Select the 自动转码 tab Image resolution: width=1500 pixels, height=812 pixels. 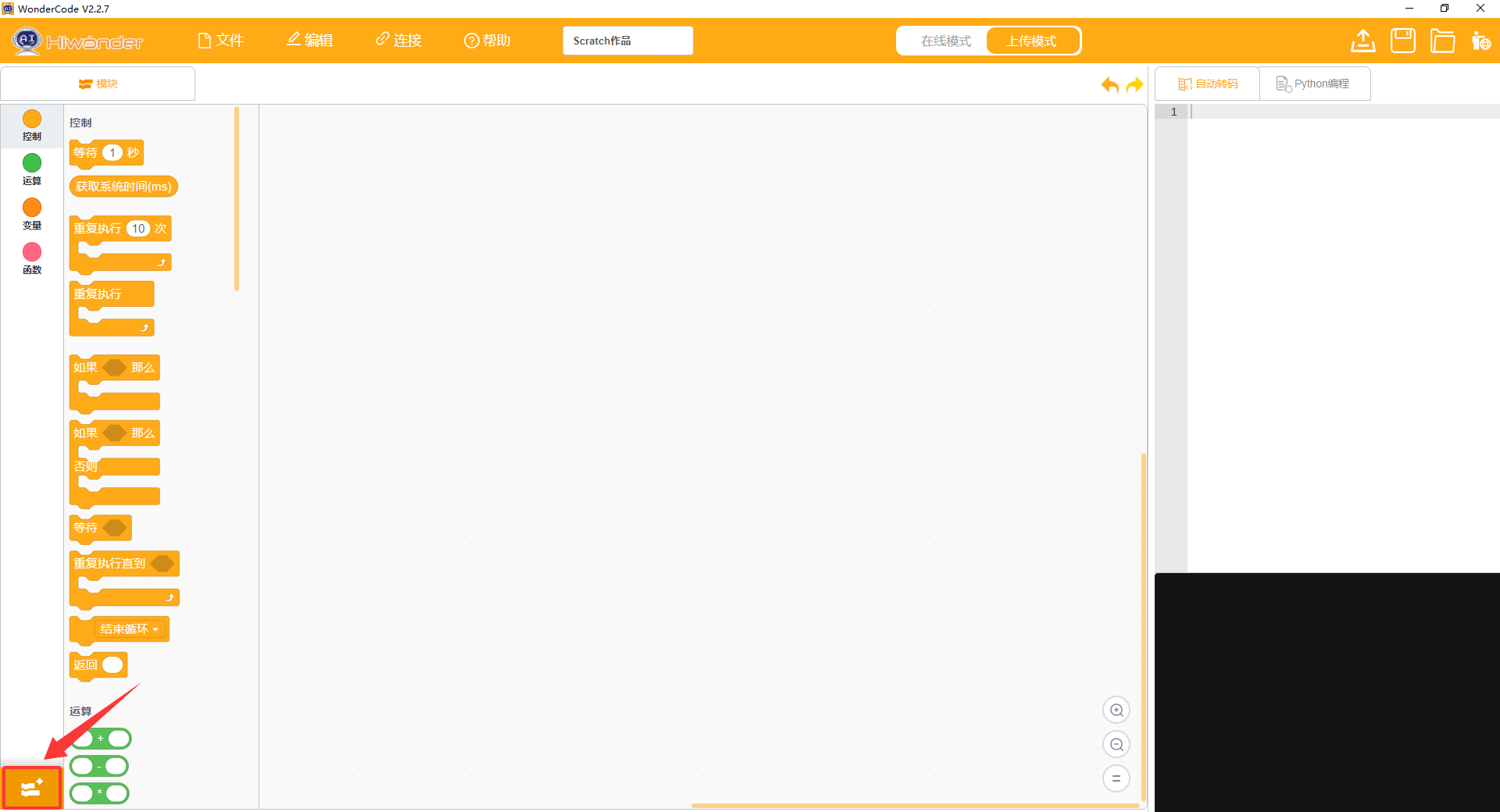pos(1208,84)
